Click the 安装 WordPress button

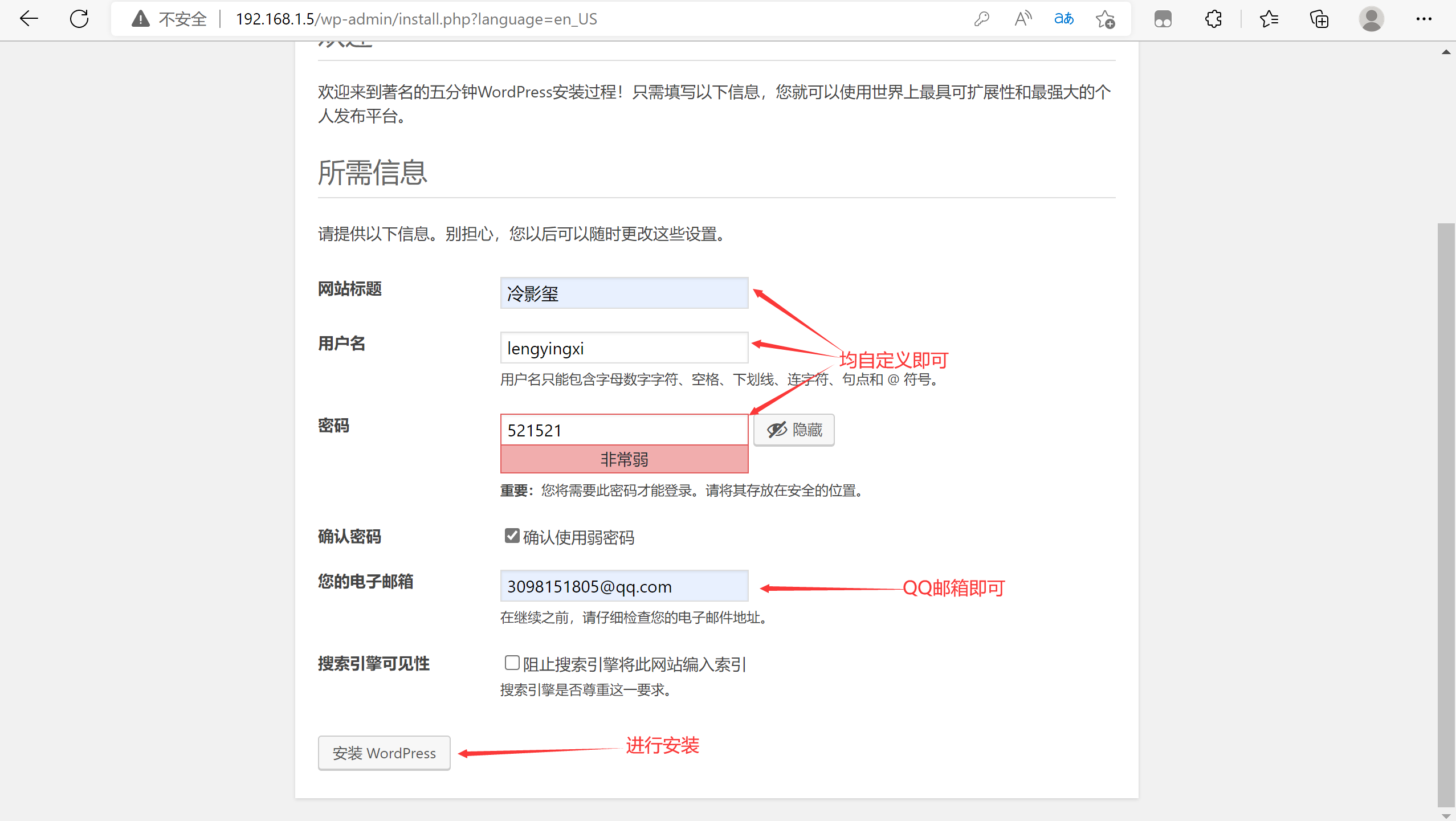384,753
